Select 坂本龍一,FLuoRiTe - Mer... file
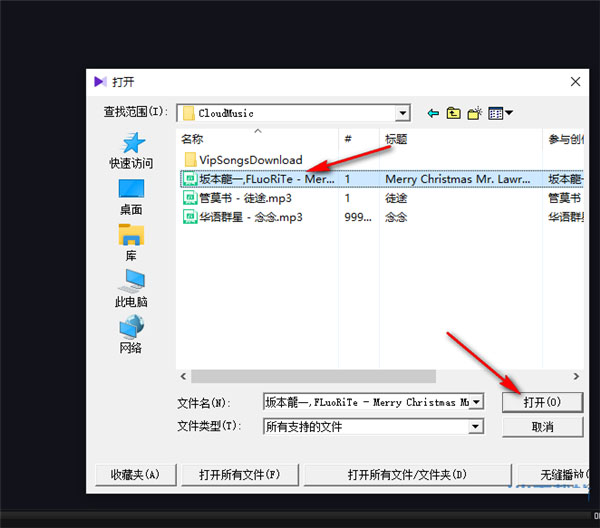Viewport: 600px width, 528px height. (259, 179)
